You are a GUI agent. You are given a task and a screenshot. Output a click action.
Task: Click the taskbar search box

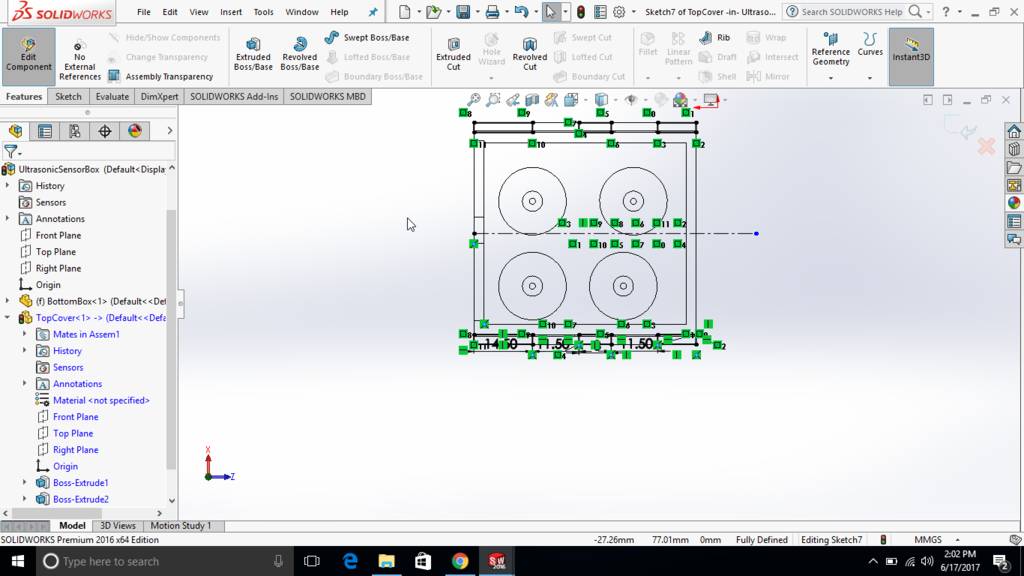163,561
